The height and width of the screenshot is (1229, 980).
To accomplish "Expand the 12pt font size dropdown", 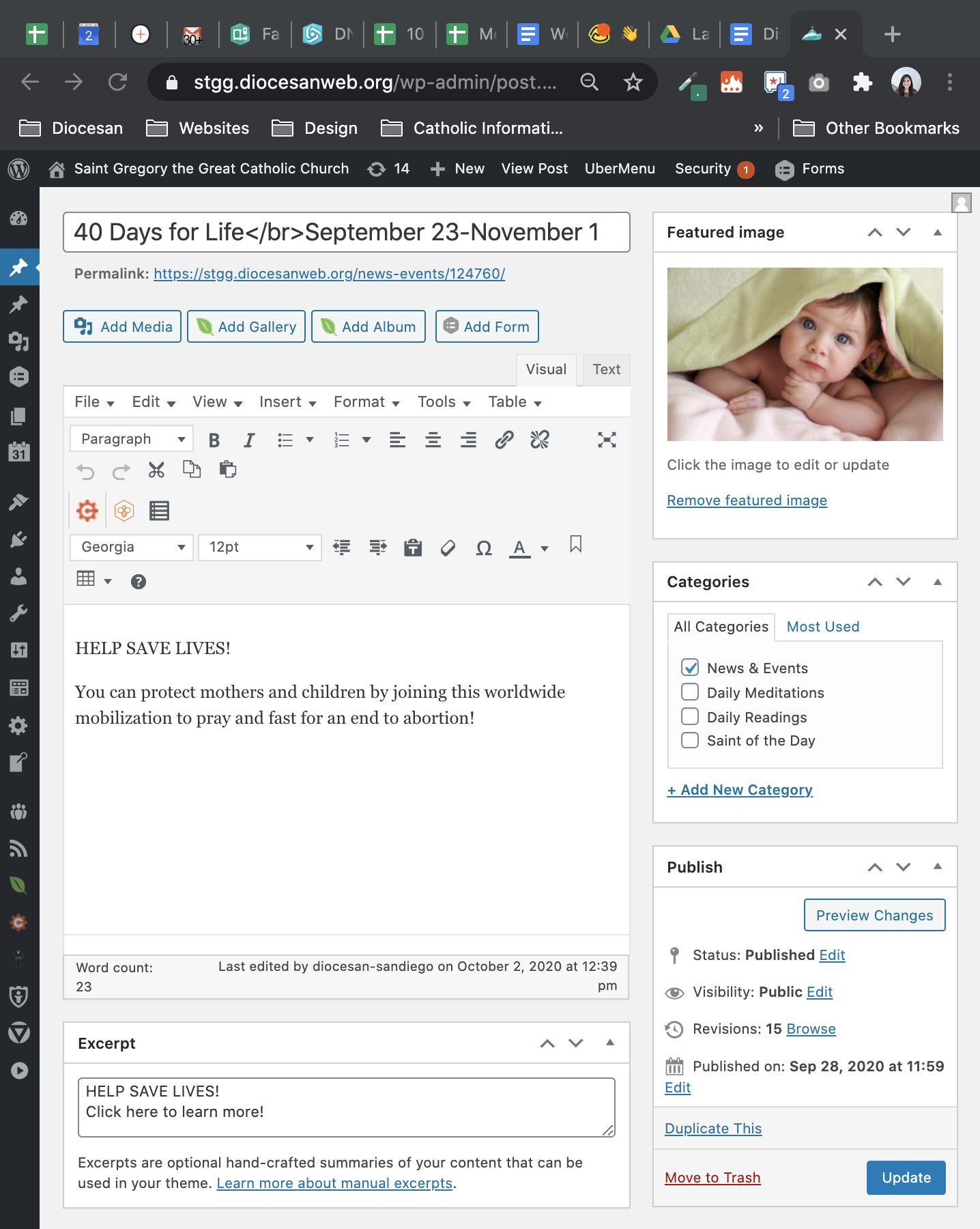I will click(x=259, y=548).
